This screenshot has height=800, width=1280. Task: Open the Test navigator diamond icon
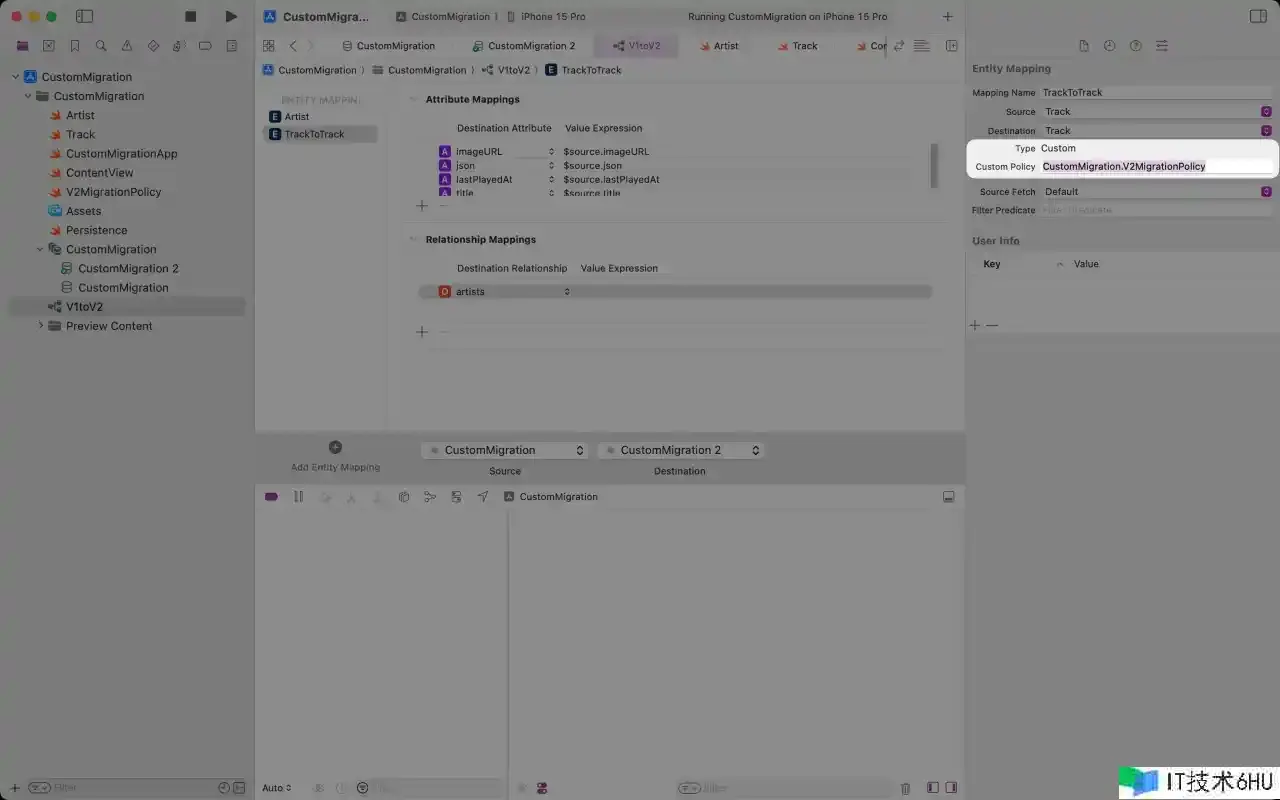coord(153,46)
